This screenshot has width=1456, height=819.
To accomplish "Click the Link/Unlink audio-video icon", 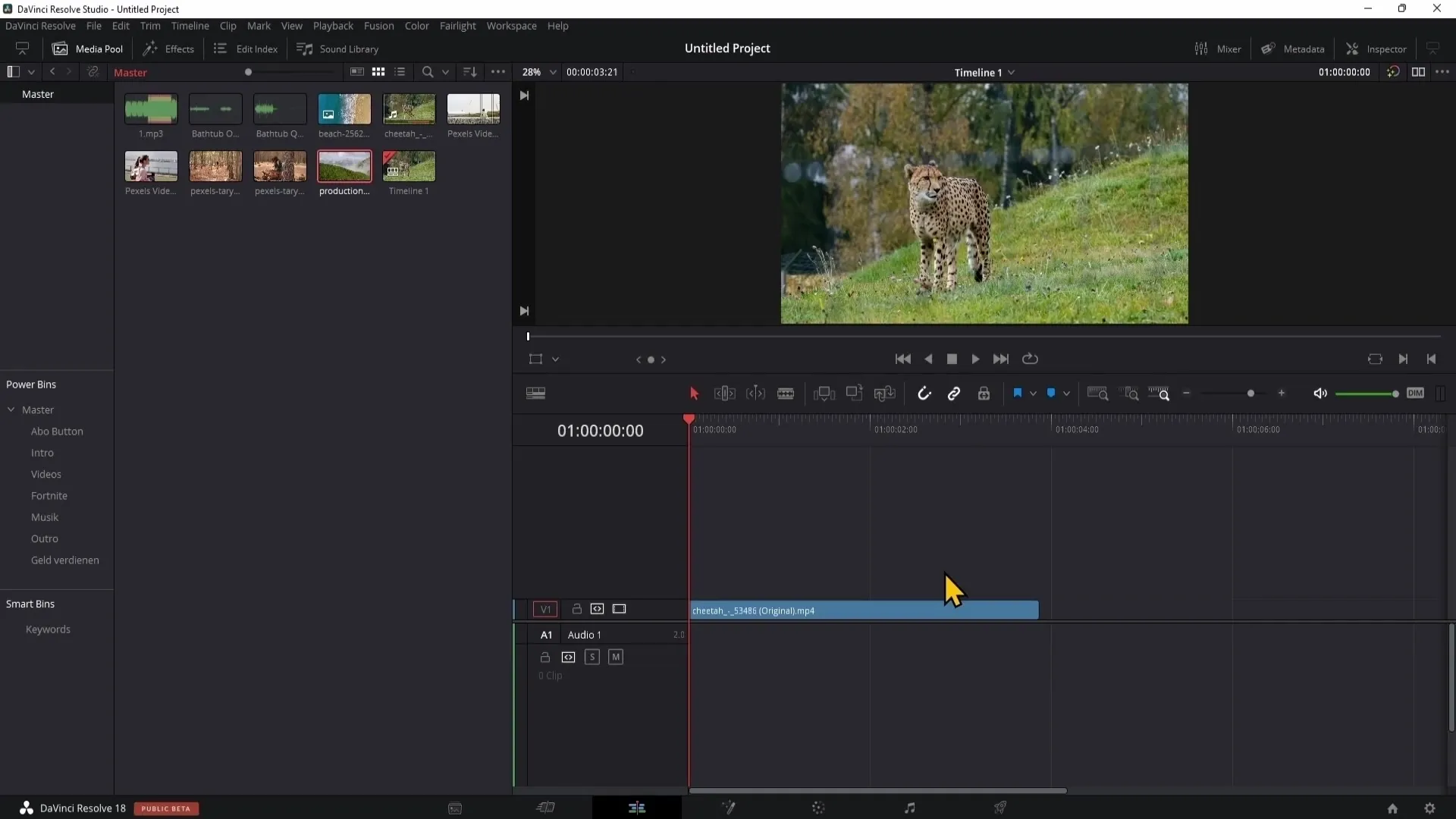I will 954,393.
